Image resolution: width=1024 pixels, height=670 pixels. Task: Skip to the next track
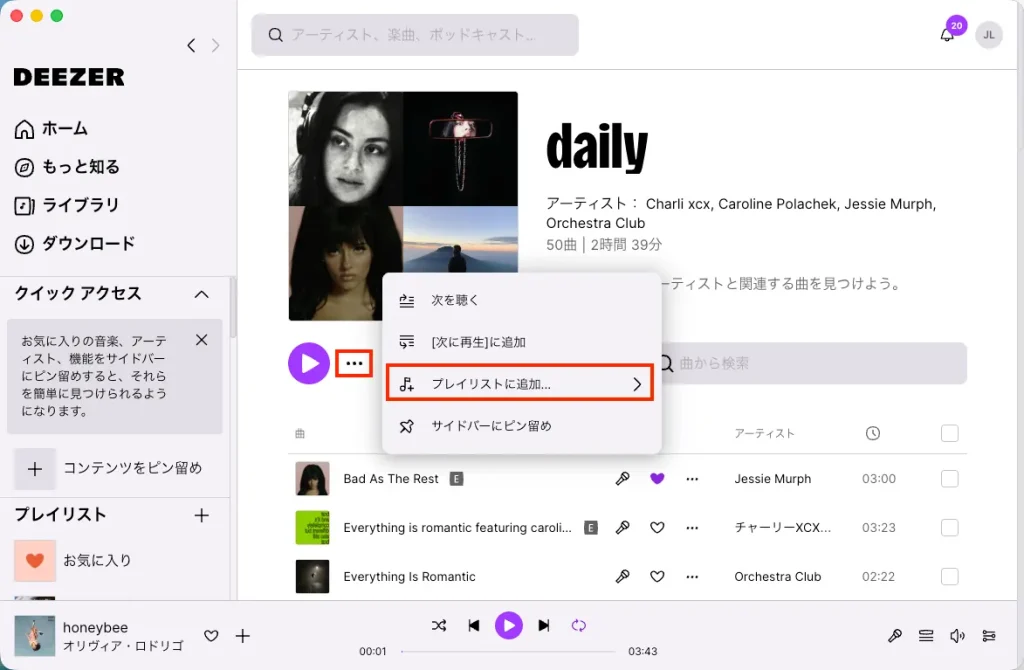[x=543, y=626]
